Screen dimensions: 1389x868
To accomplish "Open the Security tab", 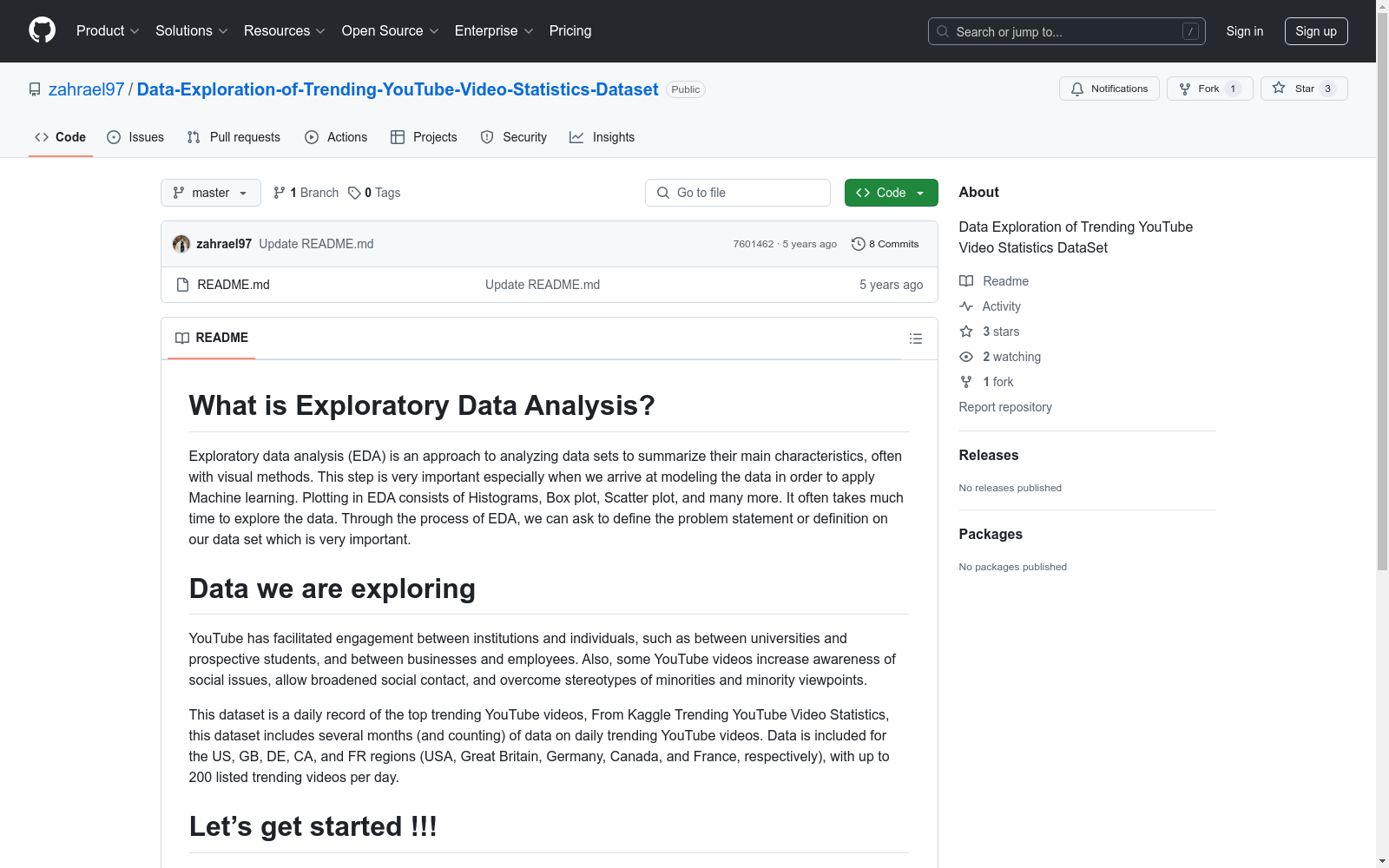I will [514, 137].
